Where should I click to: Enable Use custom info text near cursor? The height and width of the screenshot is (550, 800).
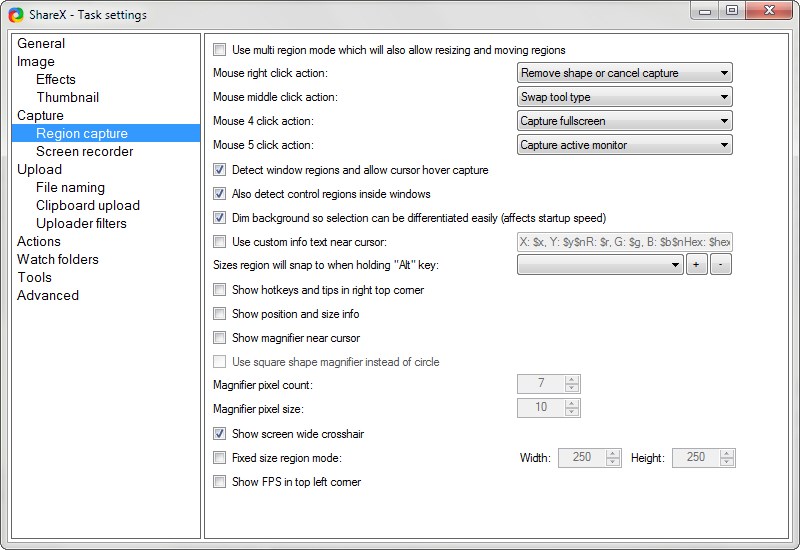point(219,241)
